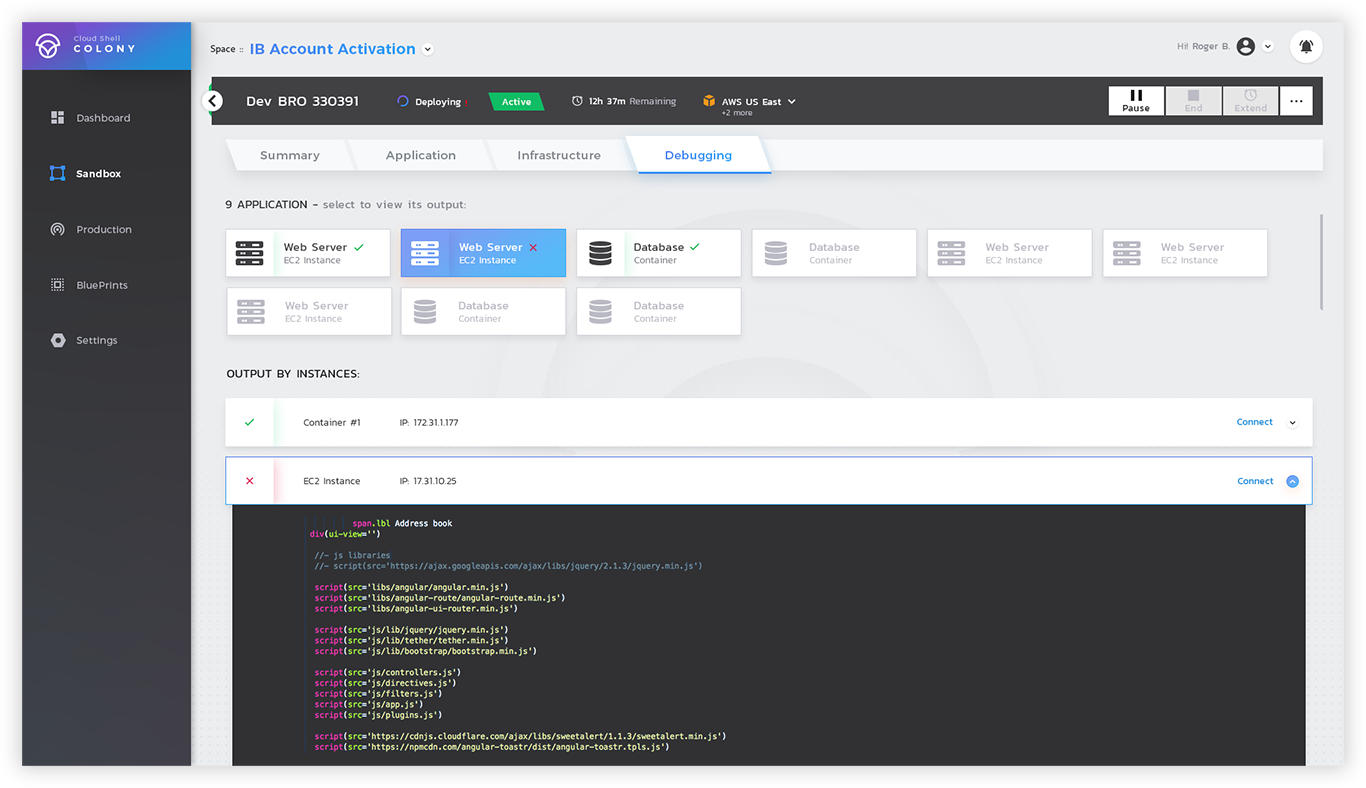Pause the sandbox environment

[x=1136, y=101]
